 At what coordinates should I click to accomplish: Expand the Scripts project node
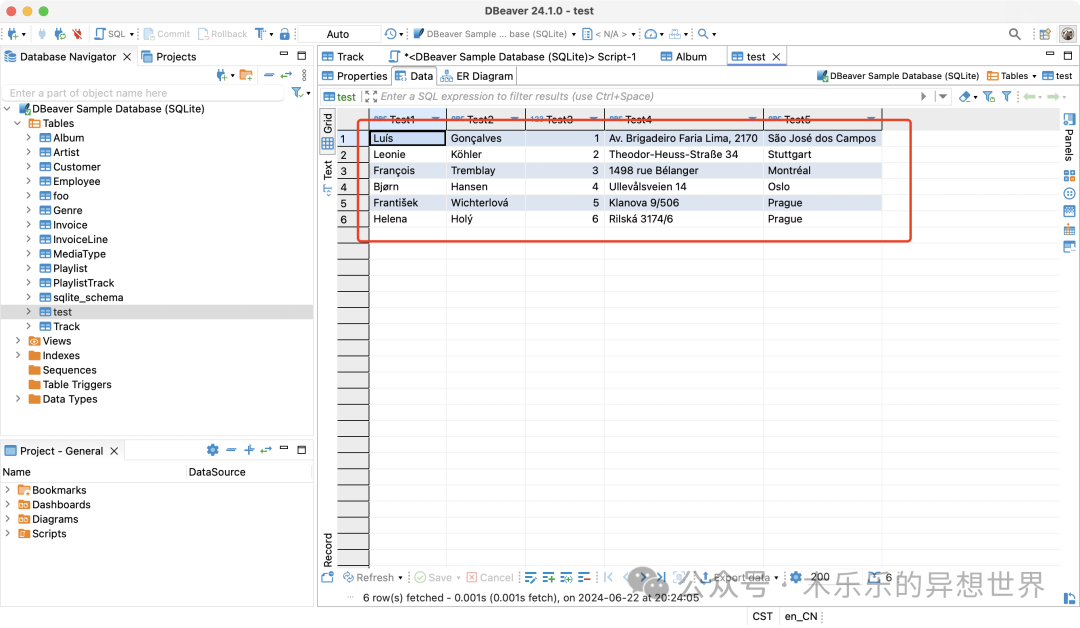tap(8, 533)
